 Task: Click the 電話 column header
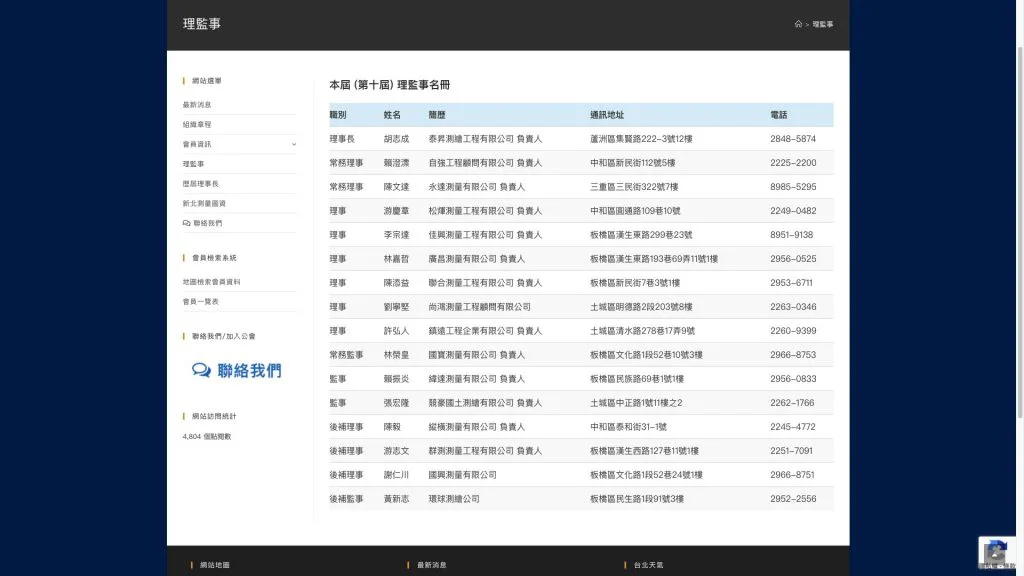click(779, 115)
